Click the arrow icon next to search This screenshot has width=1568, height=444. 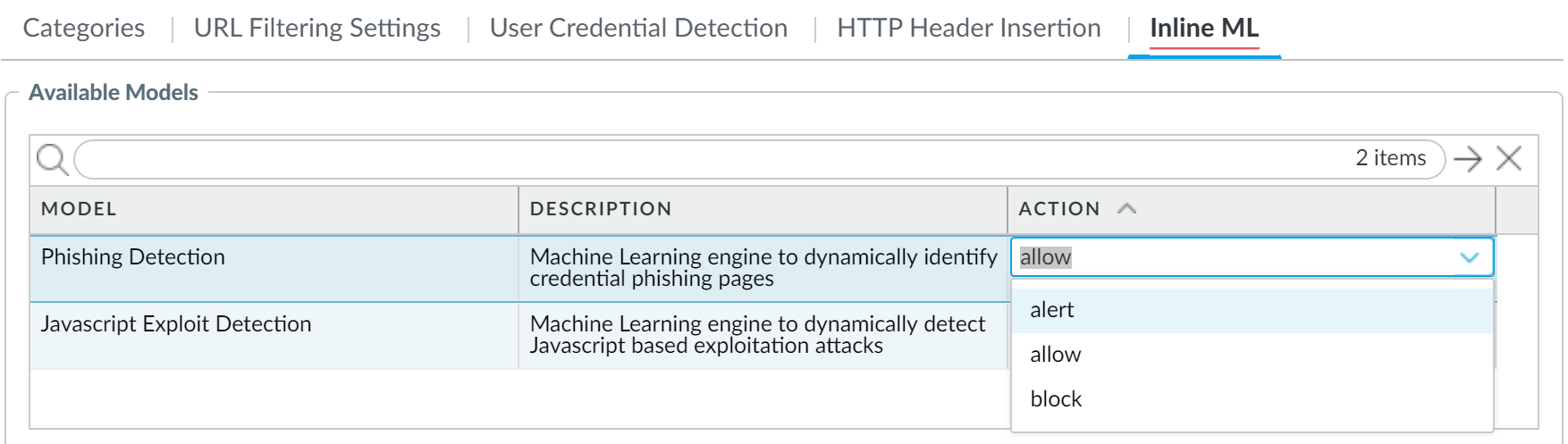1467,159
